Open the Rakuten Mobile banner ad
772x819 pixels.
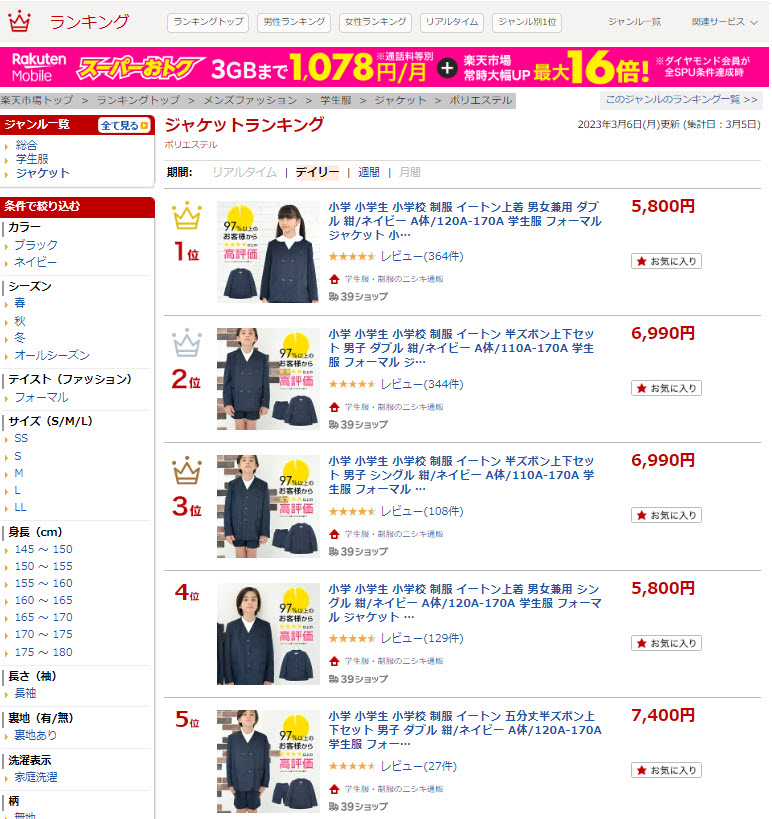[x=384, y=67]
